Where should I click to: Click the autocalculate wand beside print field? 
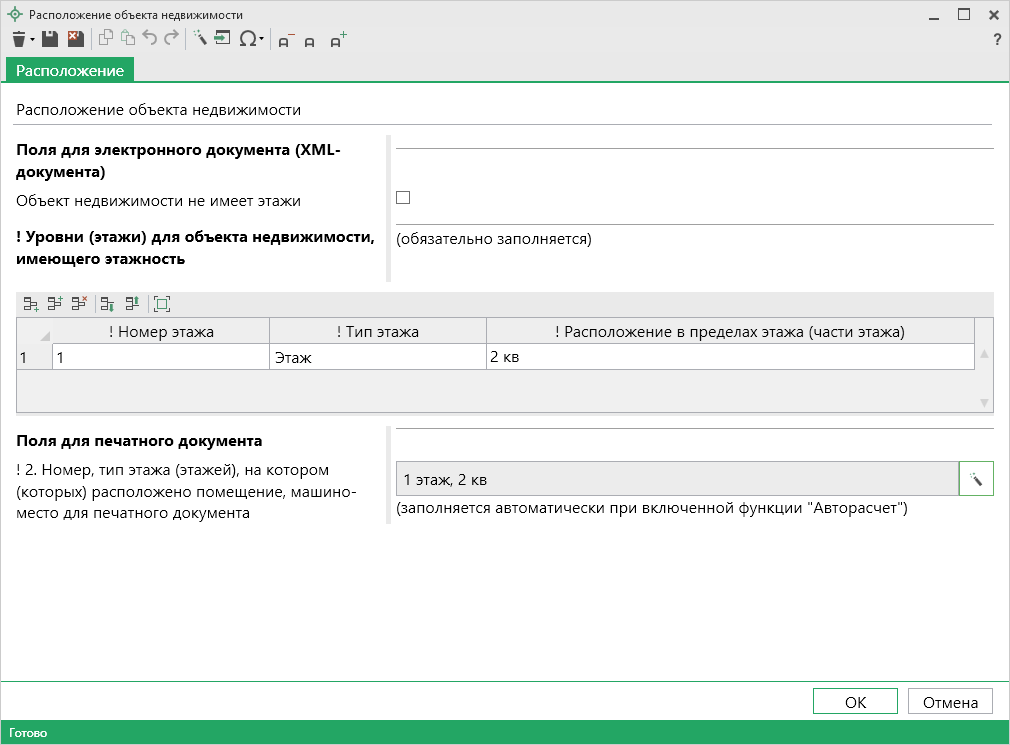pyautogui.click(x=976, y=480)
